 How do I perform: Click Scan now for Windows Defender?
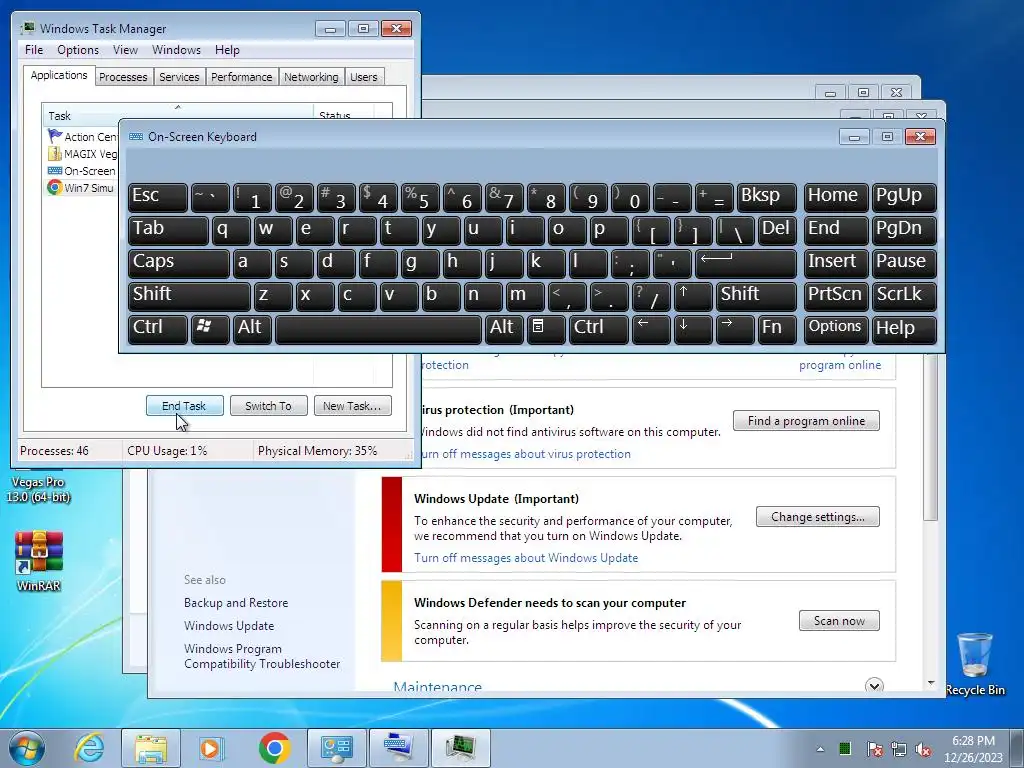click(839, 620)
